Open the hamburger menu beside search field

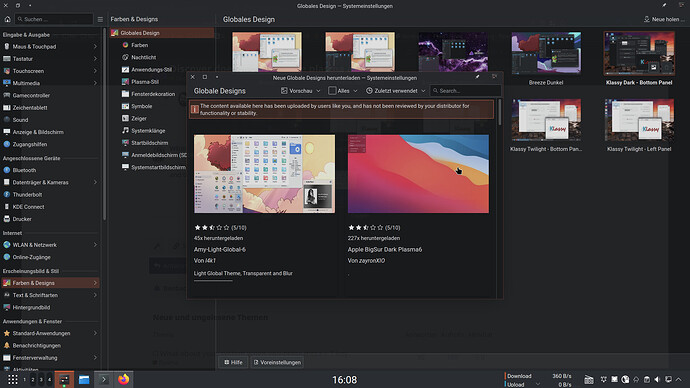click(x=100, y=19)
